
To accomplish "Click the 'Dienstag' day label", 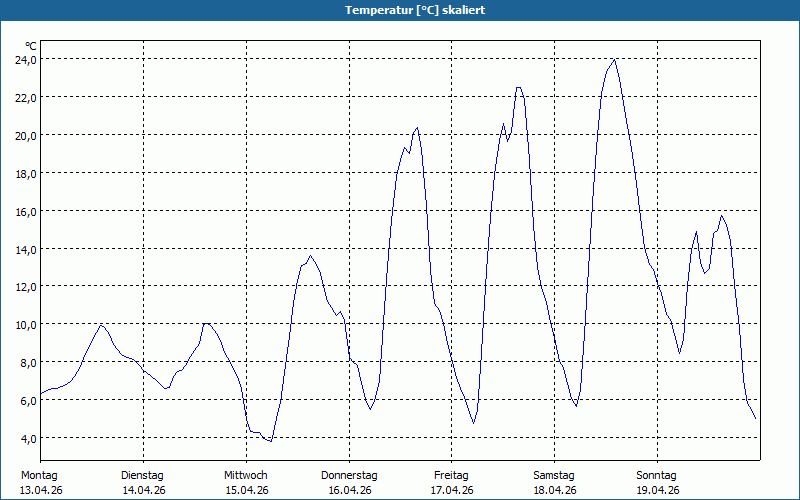I will click(142, 475).
